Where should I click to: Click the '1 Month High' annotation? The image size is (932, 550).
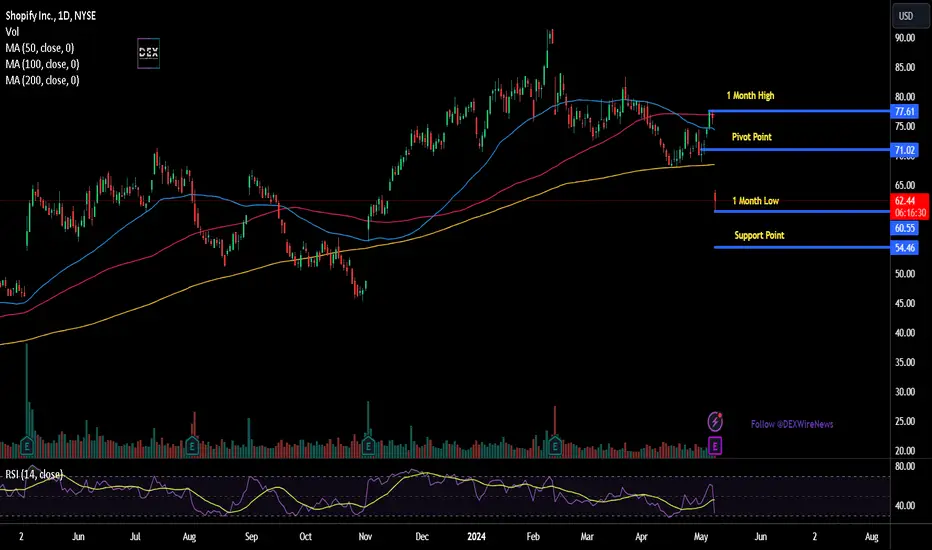pos(750,96)
